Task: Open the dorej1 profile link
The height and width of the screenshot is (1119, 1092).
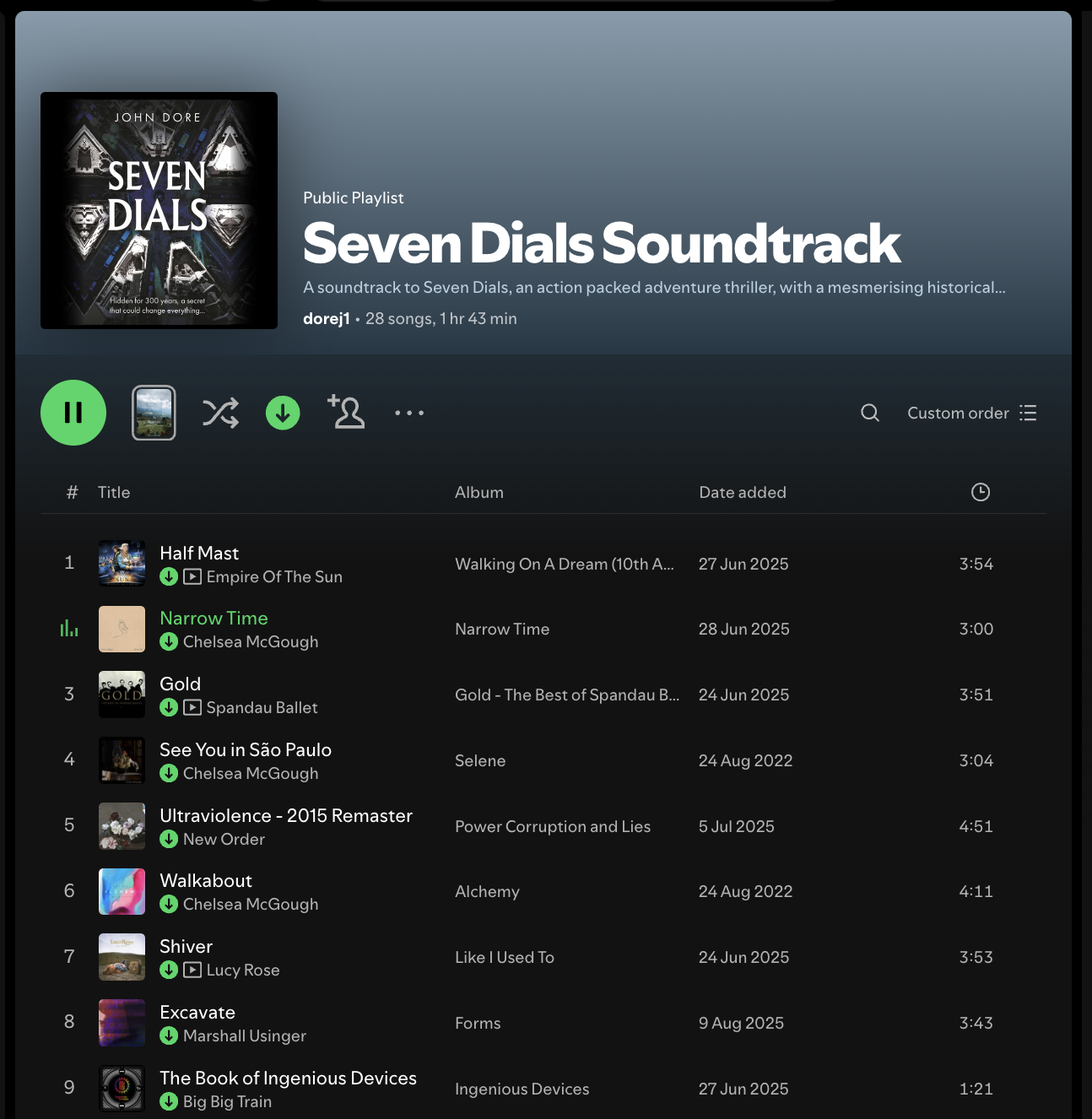Action: point(327,319)
